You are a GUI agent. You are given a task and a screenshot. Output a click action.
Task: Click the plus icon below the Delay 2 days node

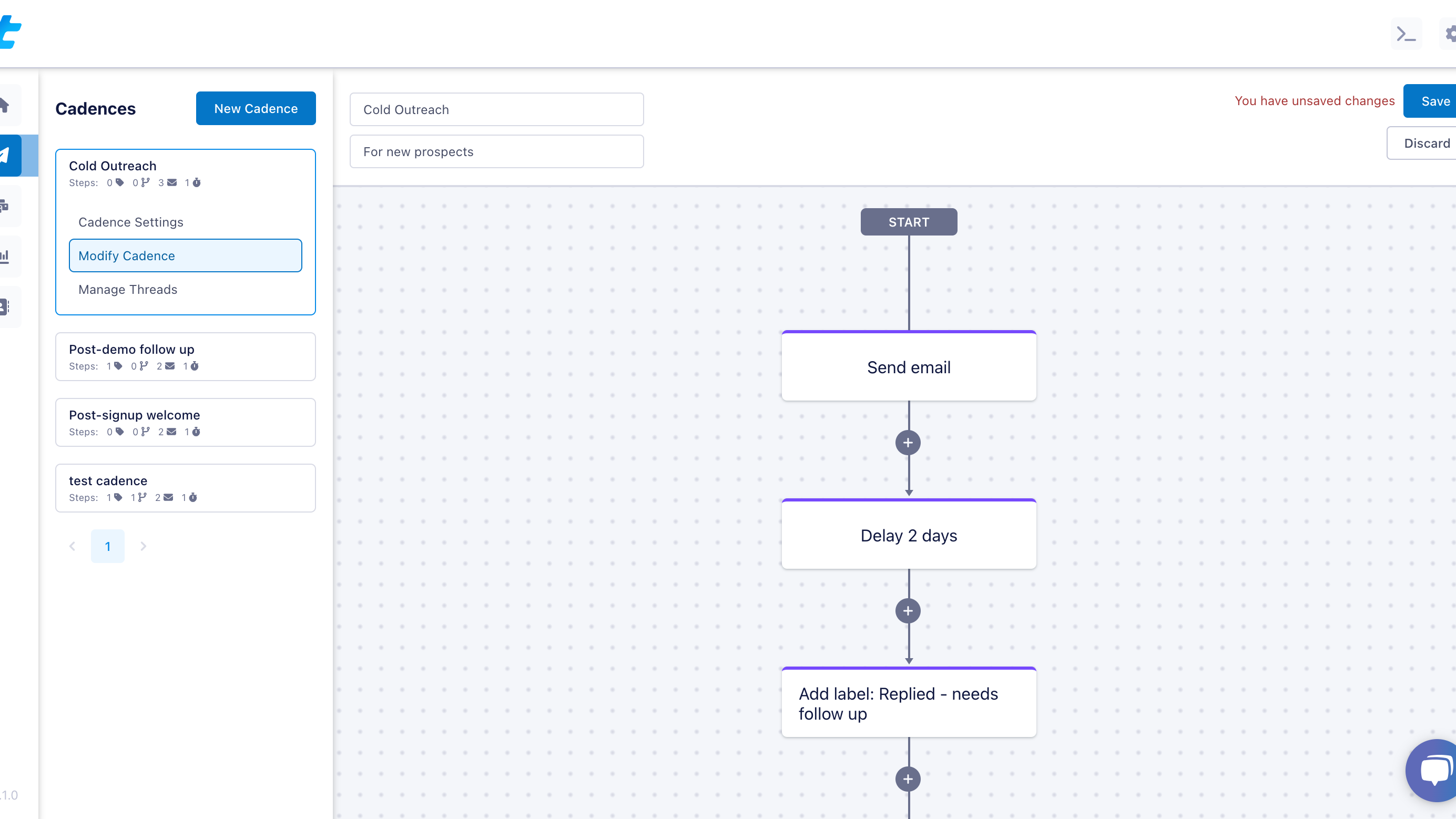908,610
